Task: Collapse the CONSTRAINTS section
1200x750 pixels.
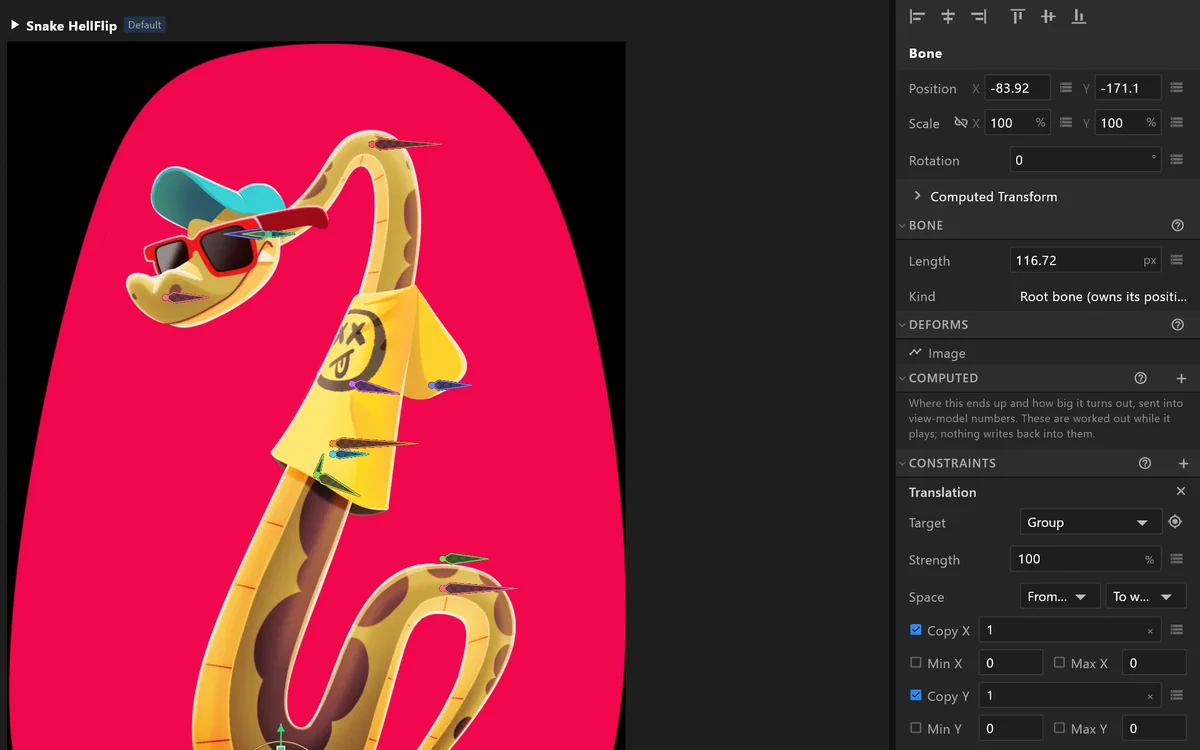Action: tap(902, 463)
